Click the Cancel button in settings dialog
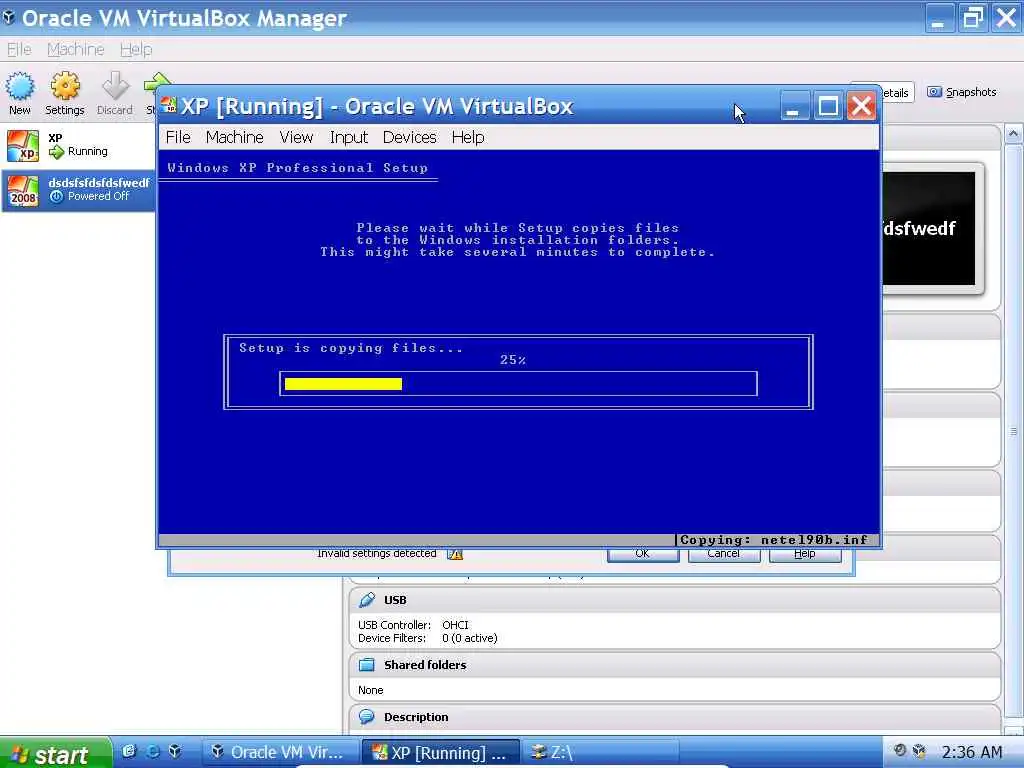 (724, 554)
